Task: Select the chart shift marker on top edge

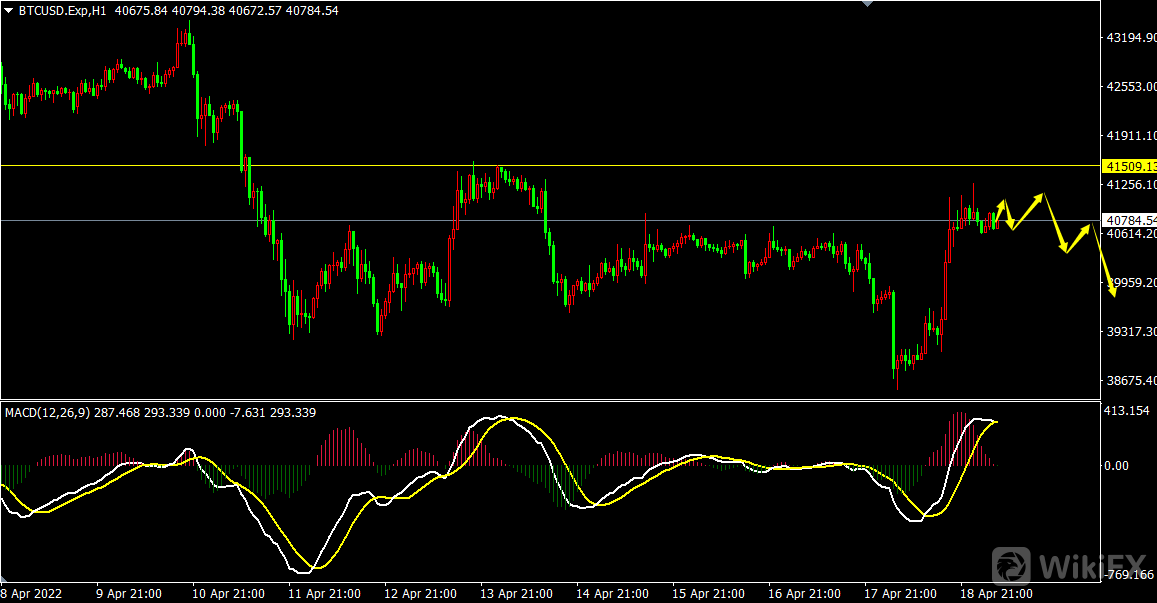Action: [868, 4]
